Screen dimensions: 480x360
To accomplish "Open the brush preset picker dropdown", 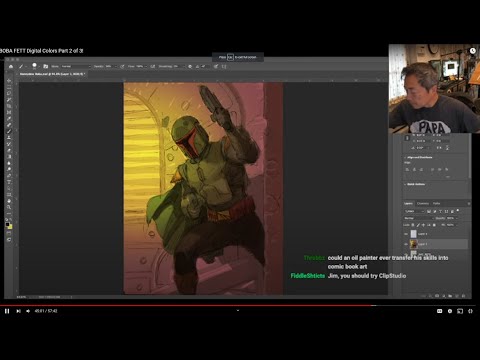I will tap(39, 66).
